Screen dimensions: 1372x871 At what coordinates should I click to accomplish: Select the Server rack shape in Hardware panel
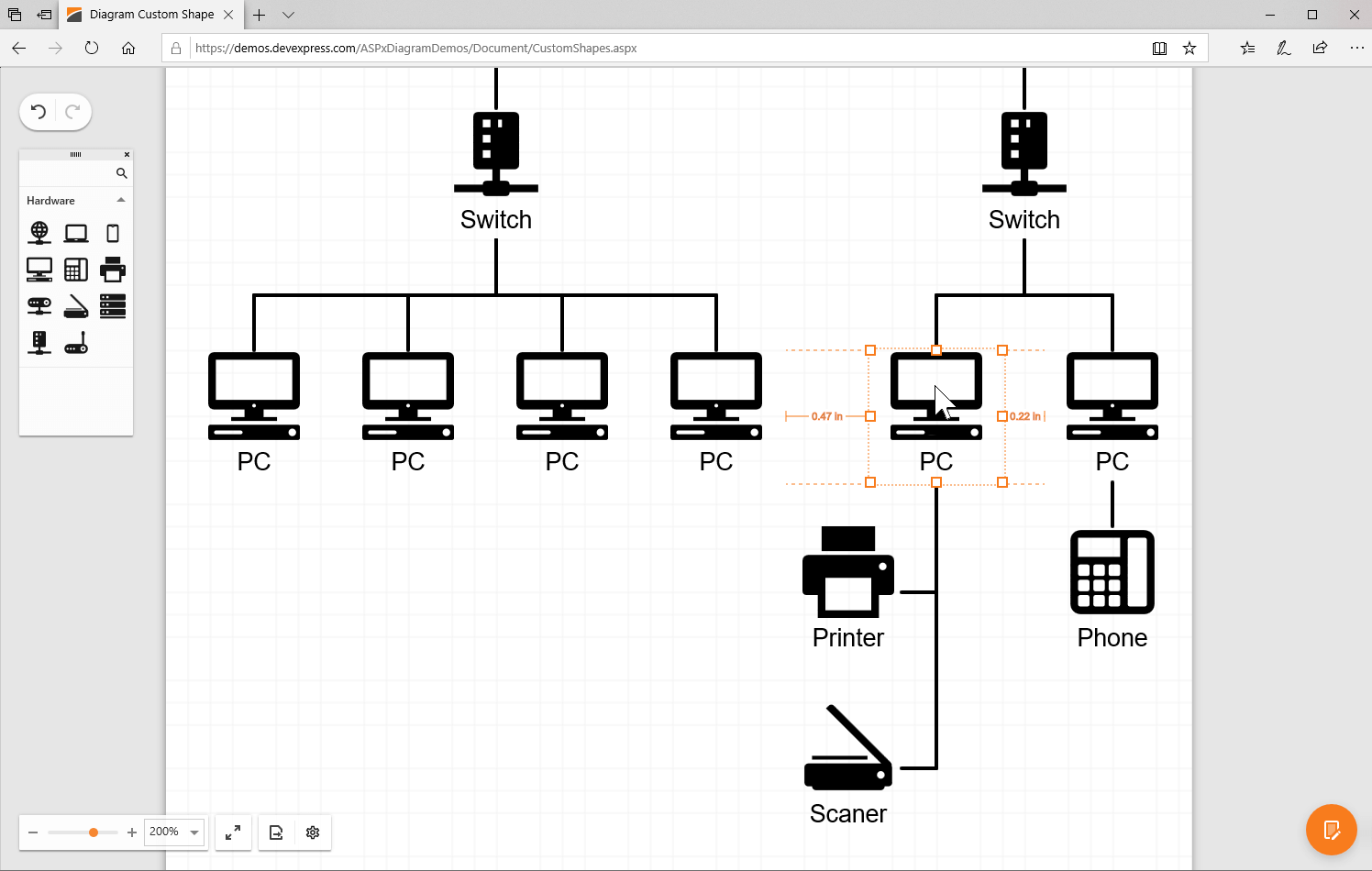(113, 305)
